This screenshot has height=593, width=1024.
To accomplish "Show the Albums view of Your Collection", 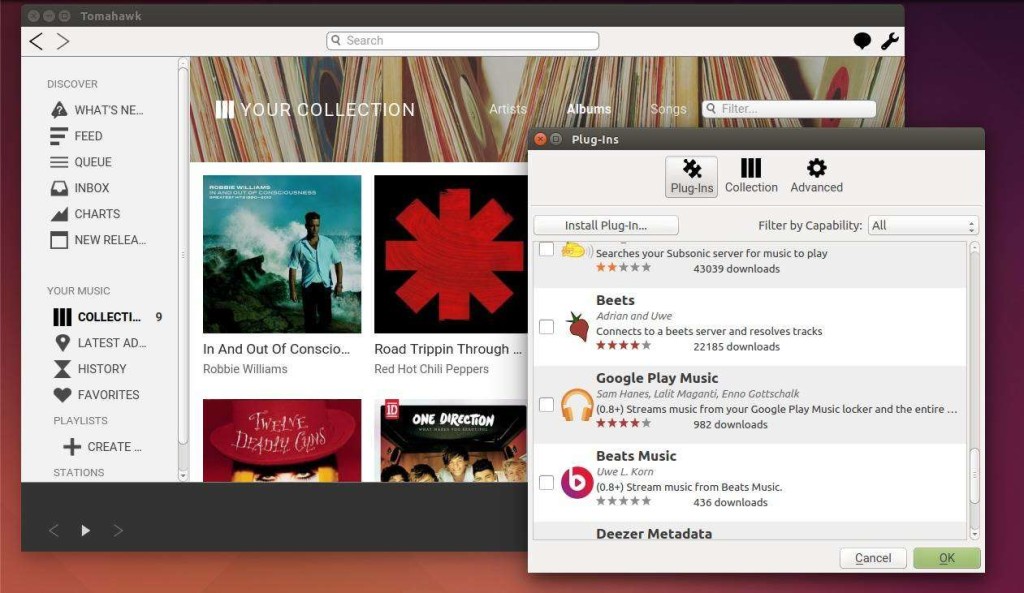I will [588, 109].
